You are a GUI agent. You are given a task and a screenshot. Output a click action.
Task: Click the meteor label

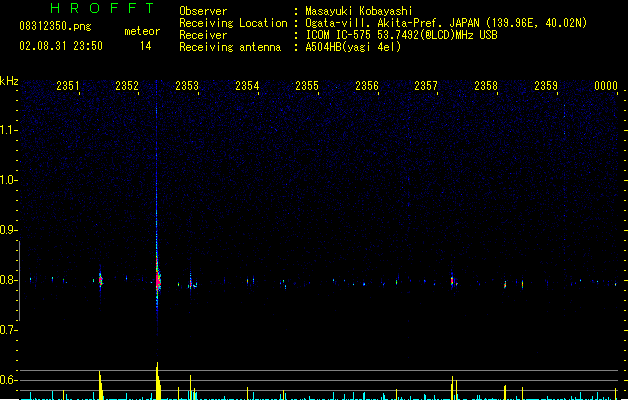(142, 31)
